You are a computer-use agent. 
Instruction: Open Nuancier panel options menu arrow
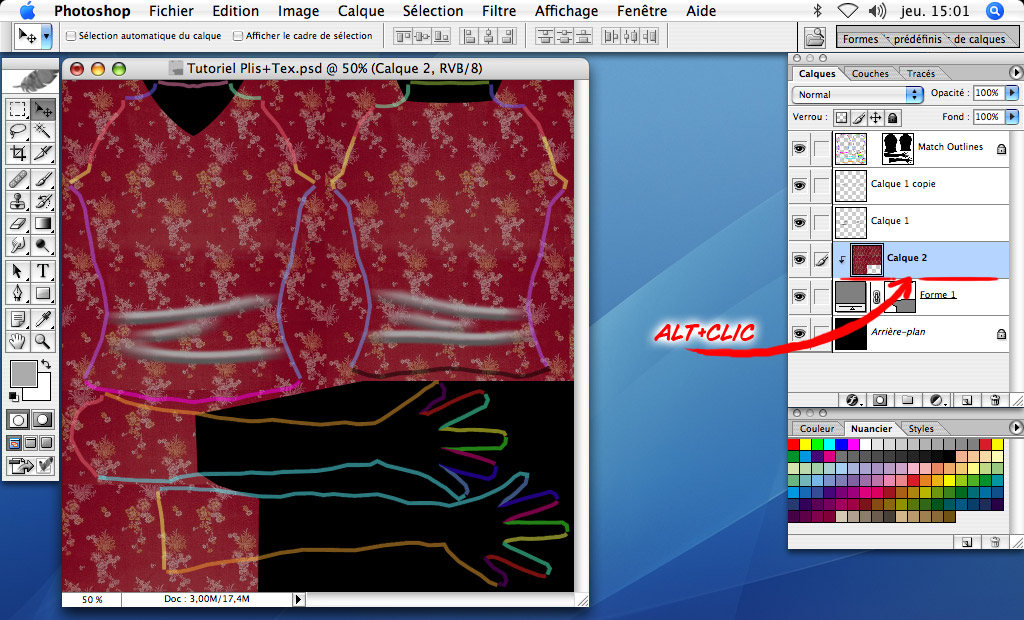click(x=1016, y=427)
